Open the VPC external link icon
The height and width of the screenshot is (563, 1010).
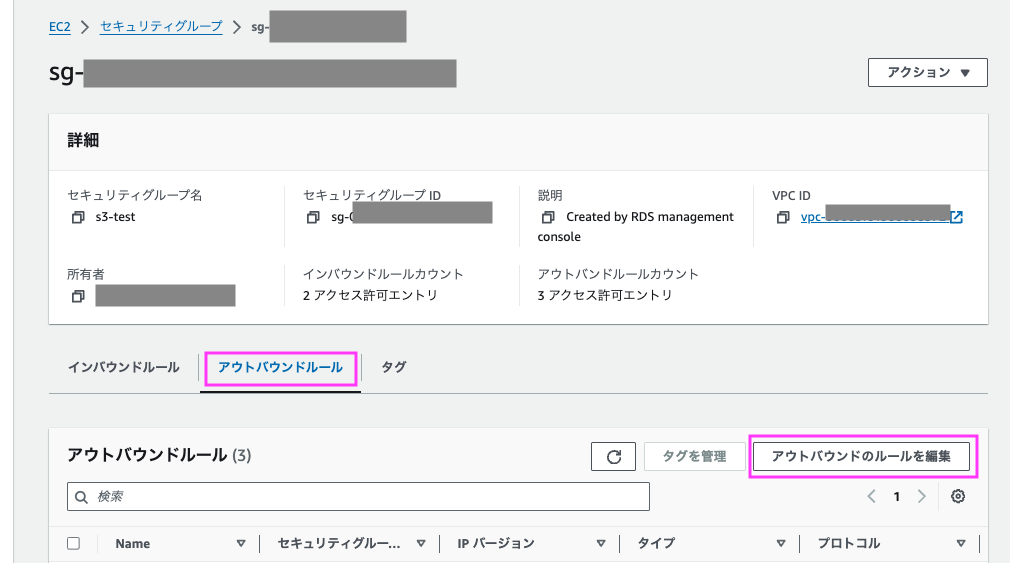957,217
